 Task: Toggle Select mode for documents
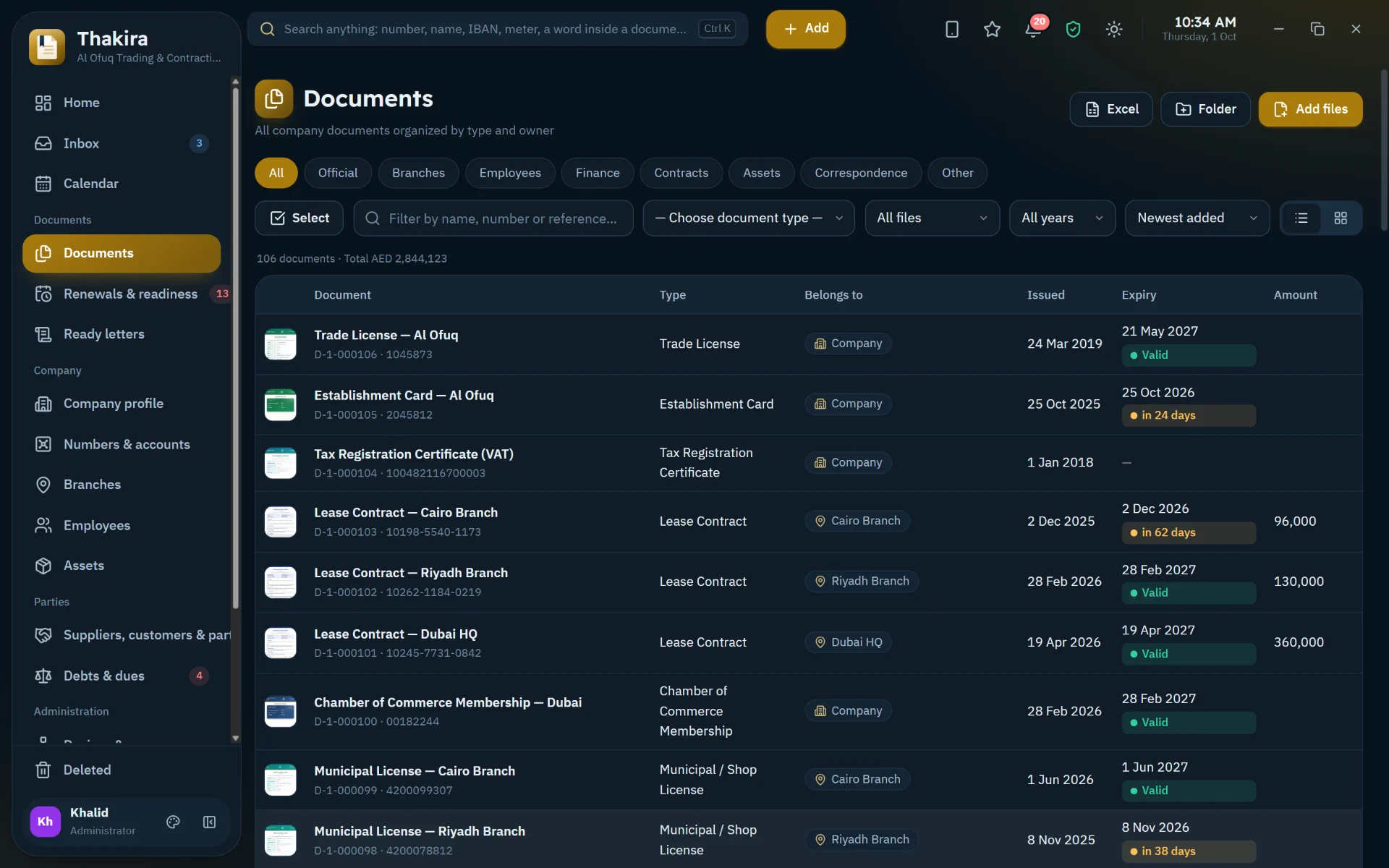click(300, 218)
